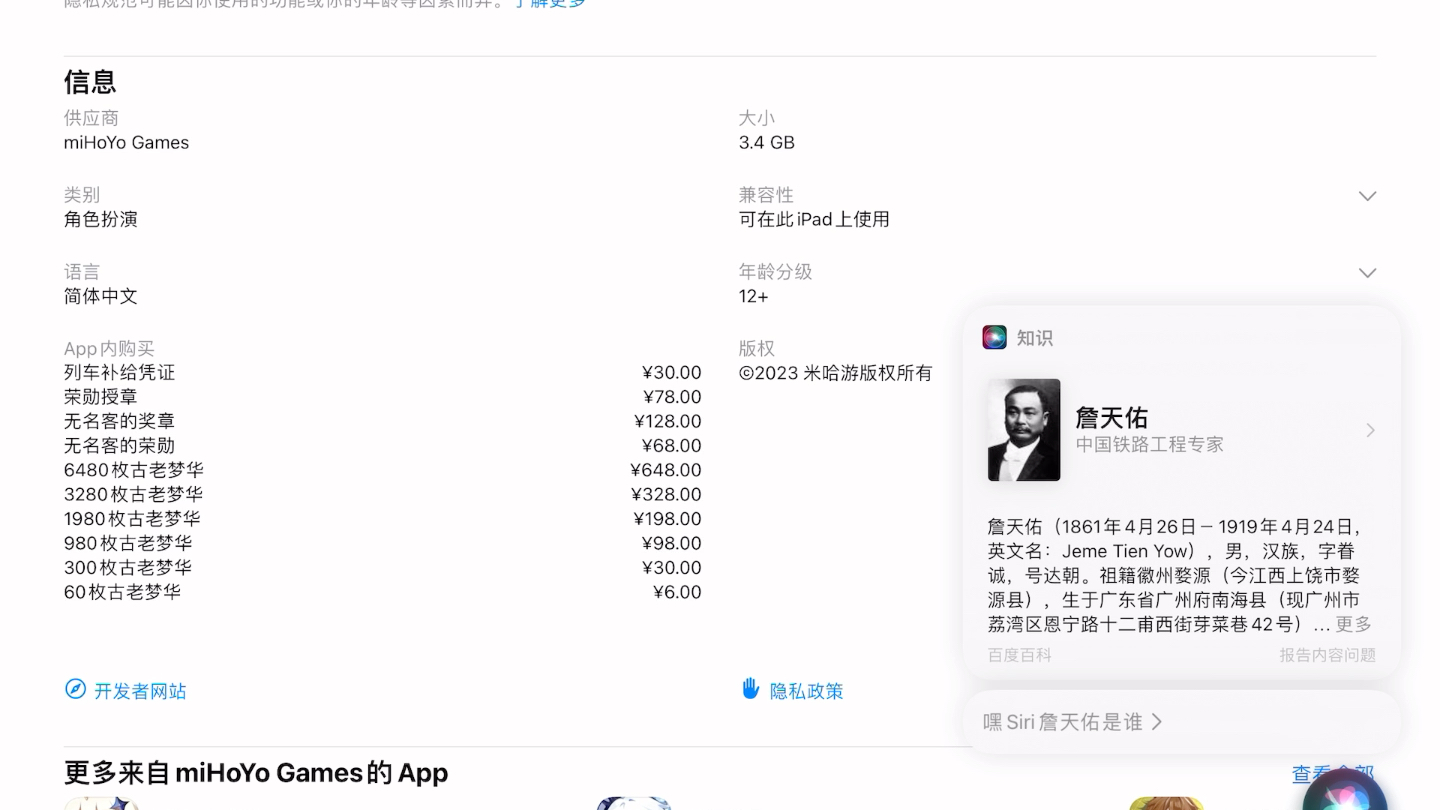Select the 无名客的奖章 purchase row
Viewport: 1440px width, 810px height.
[383, 421]
